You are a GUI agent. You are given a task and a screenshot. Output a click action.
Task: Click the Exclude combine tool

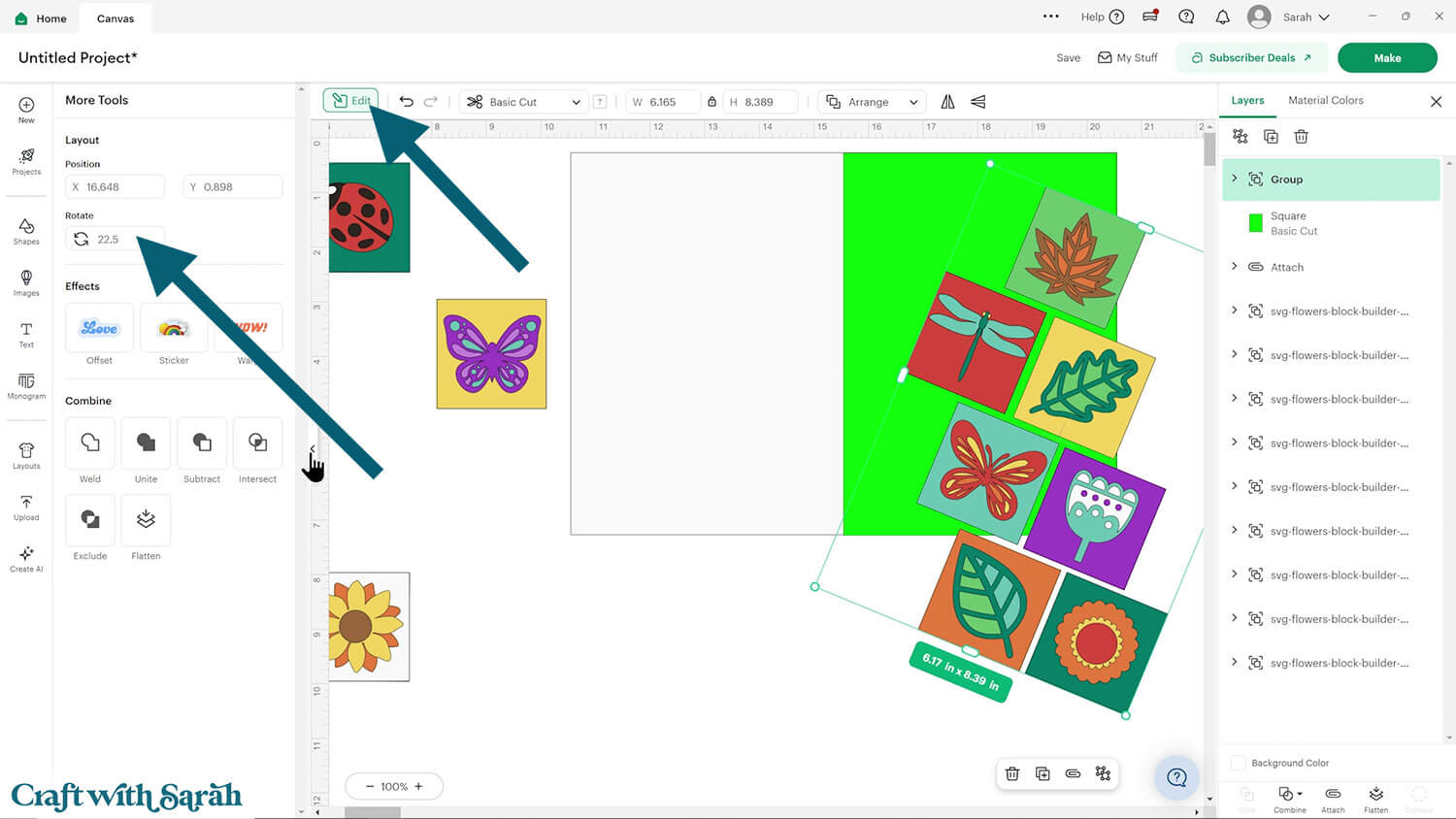(90, 519)
